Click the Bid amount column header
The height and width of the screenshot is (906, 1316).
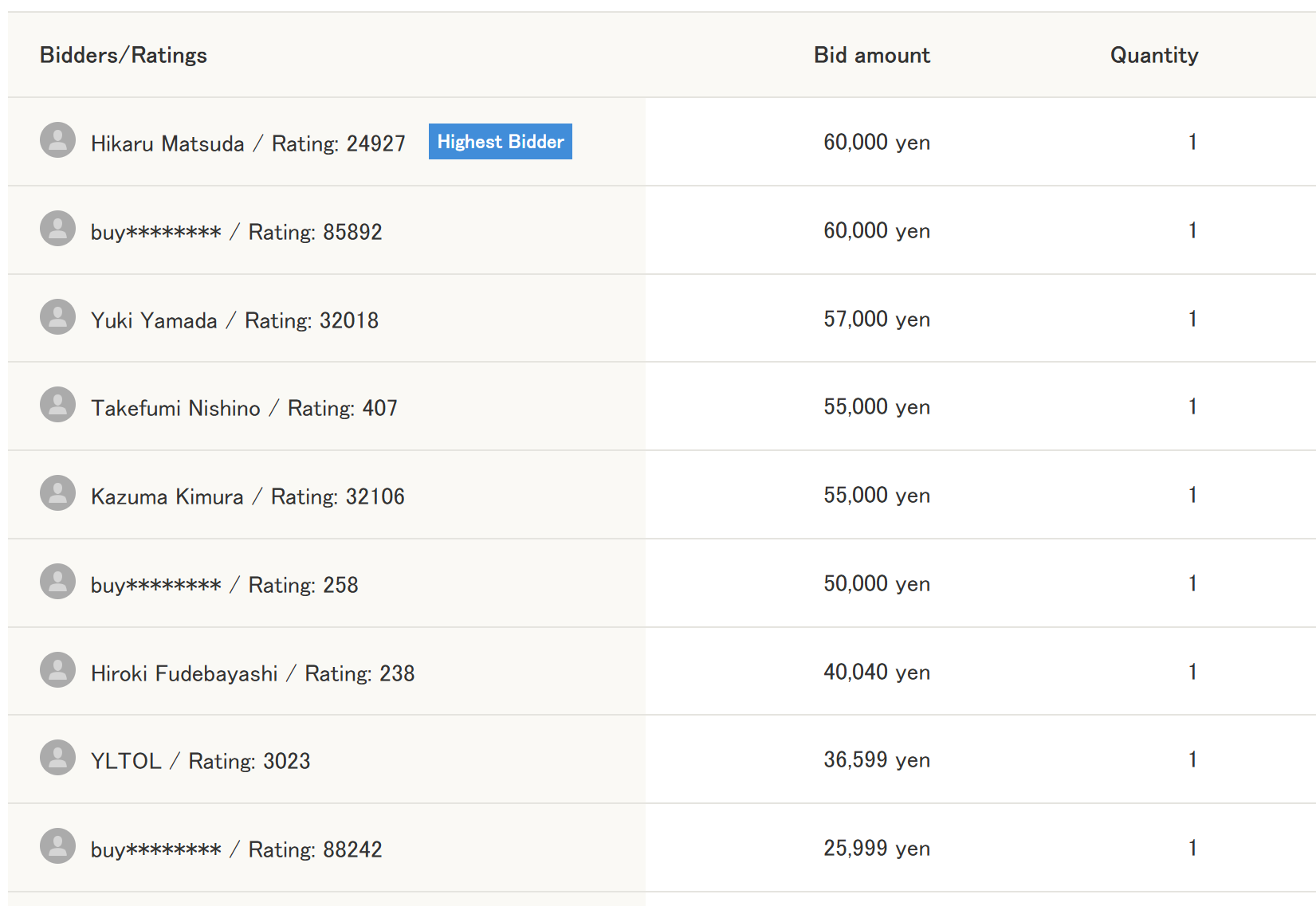[872, 55]
